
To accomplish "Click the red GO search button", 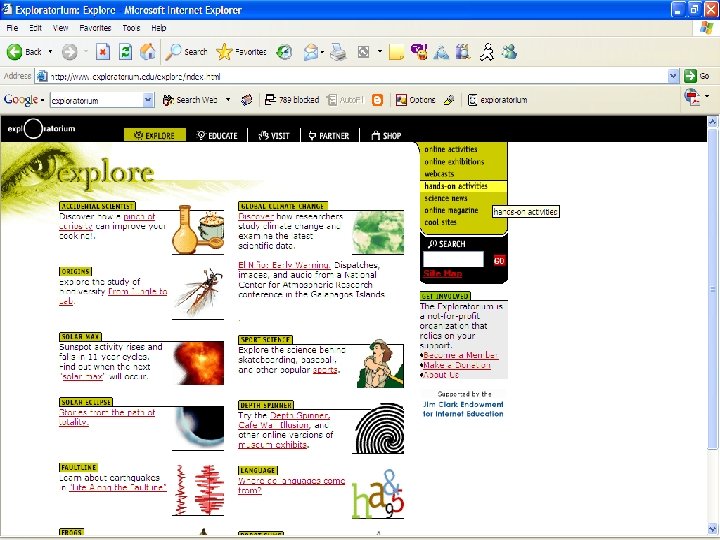I will 499,260.
